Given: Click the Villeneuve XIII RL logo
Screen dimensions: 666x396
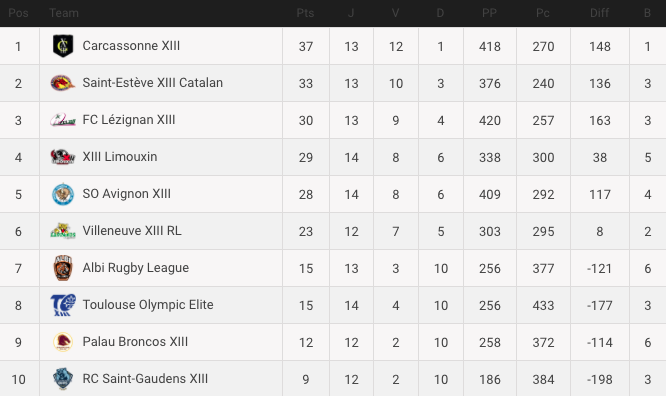Looking at the screenshot, I should coord(63,231).
